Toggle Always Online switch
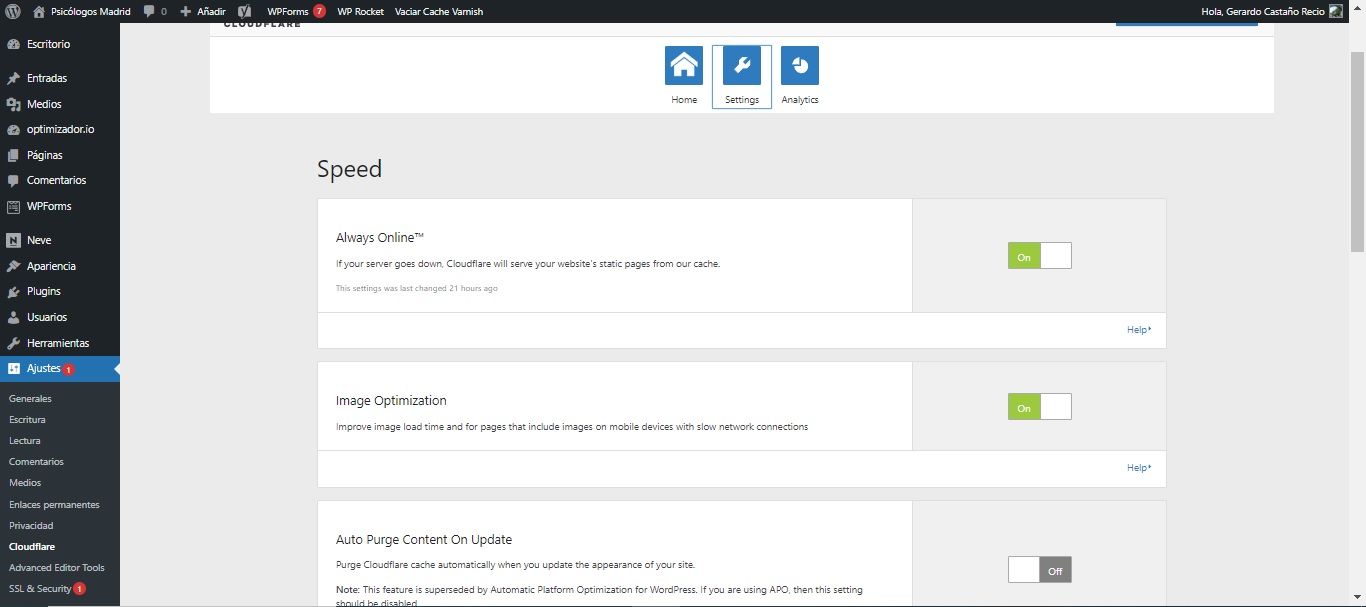This screenshot has height=607, width=1366. (x=1040, y=256)
